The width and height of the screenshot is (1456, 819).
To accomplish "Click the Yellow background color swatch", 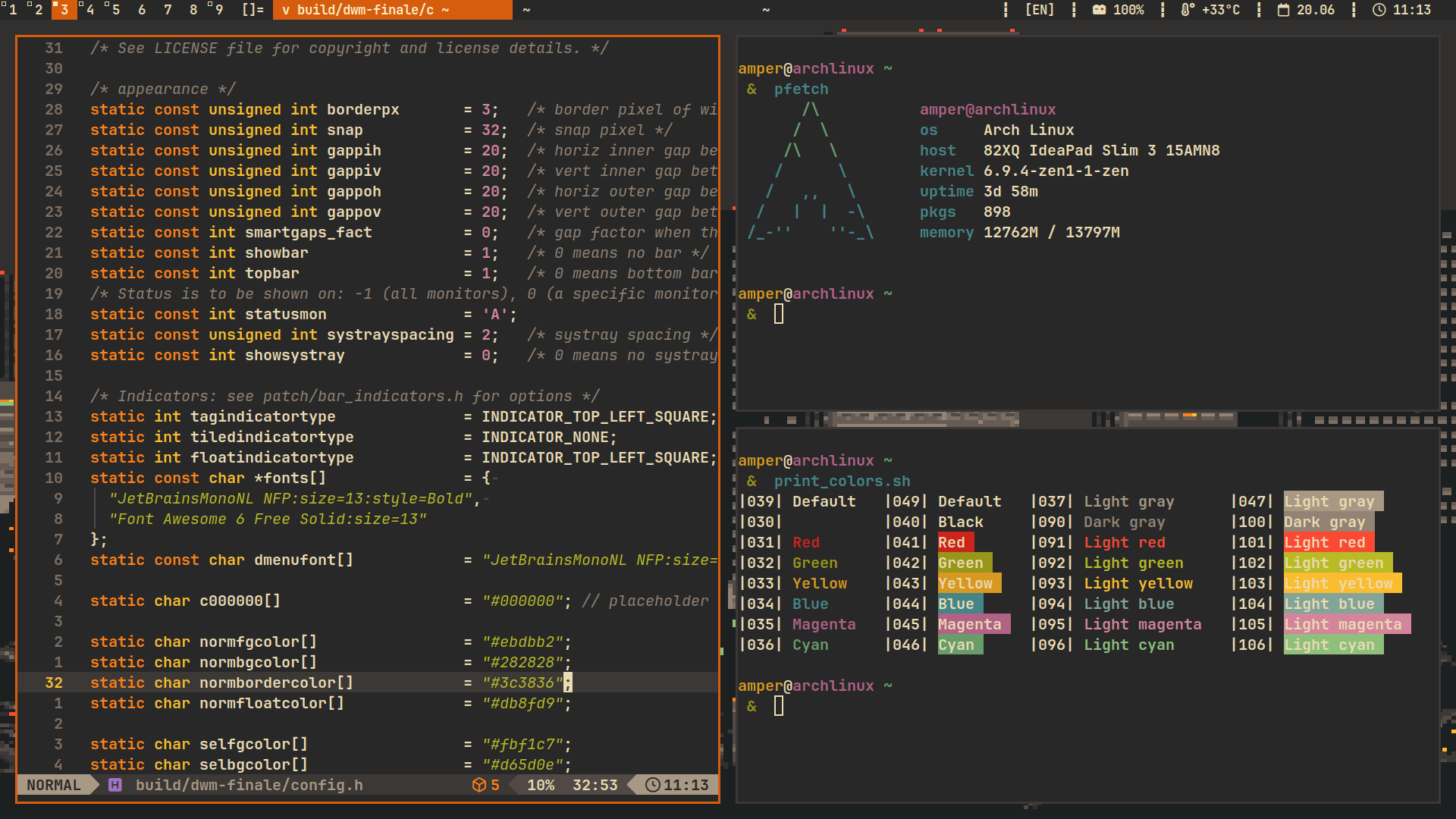I will click(968, 583).
